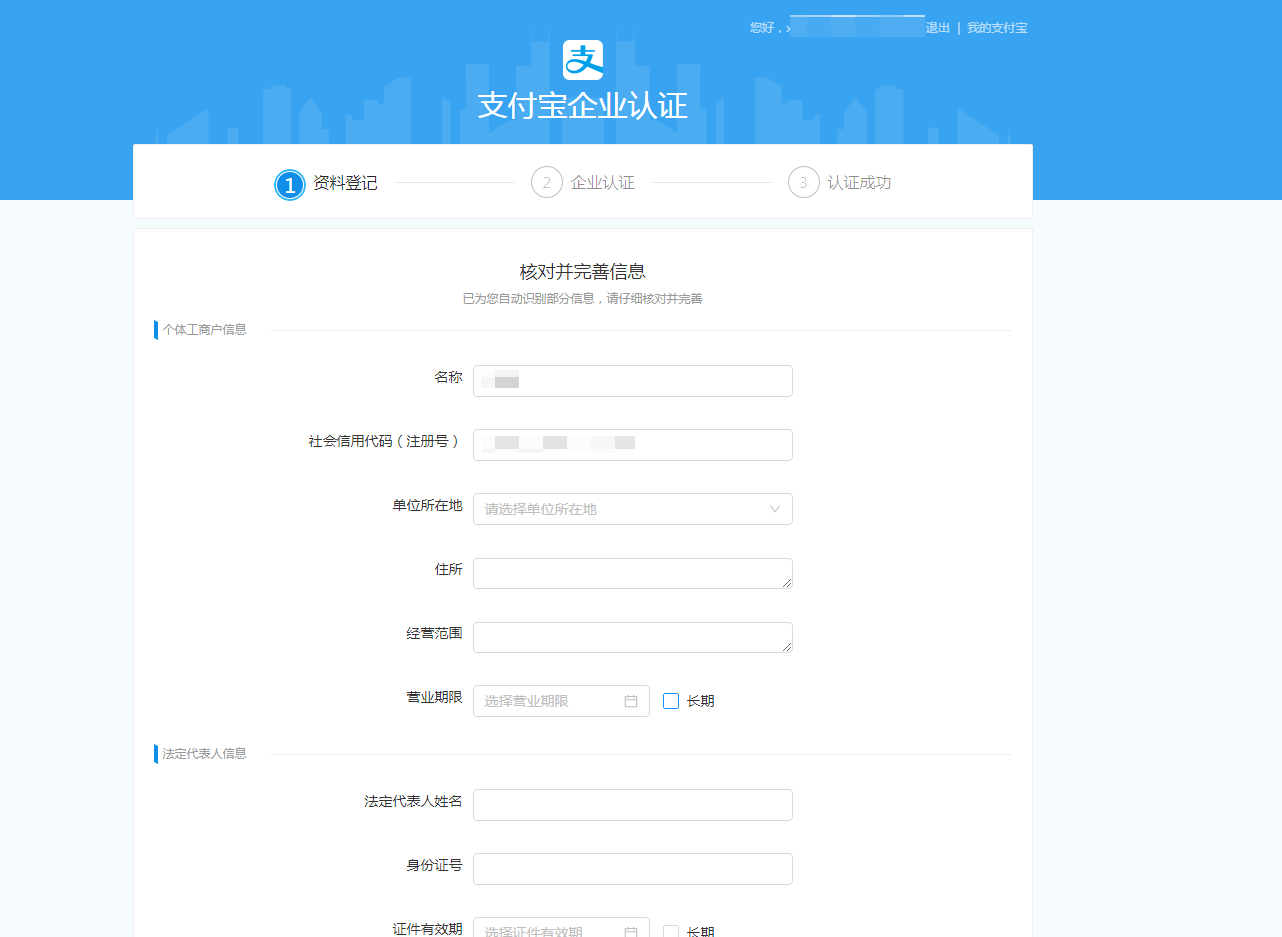Click the 单位所在地 dropdown arrow

coord(774,509)
